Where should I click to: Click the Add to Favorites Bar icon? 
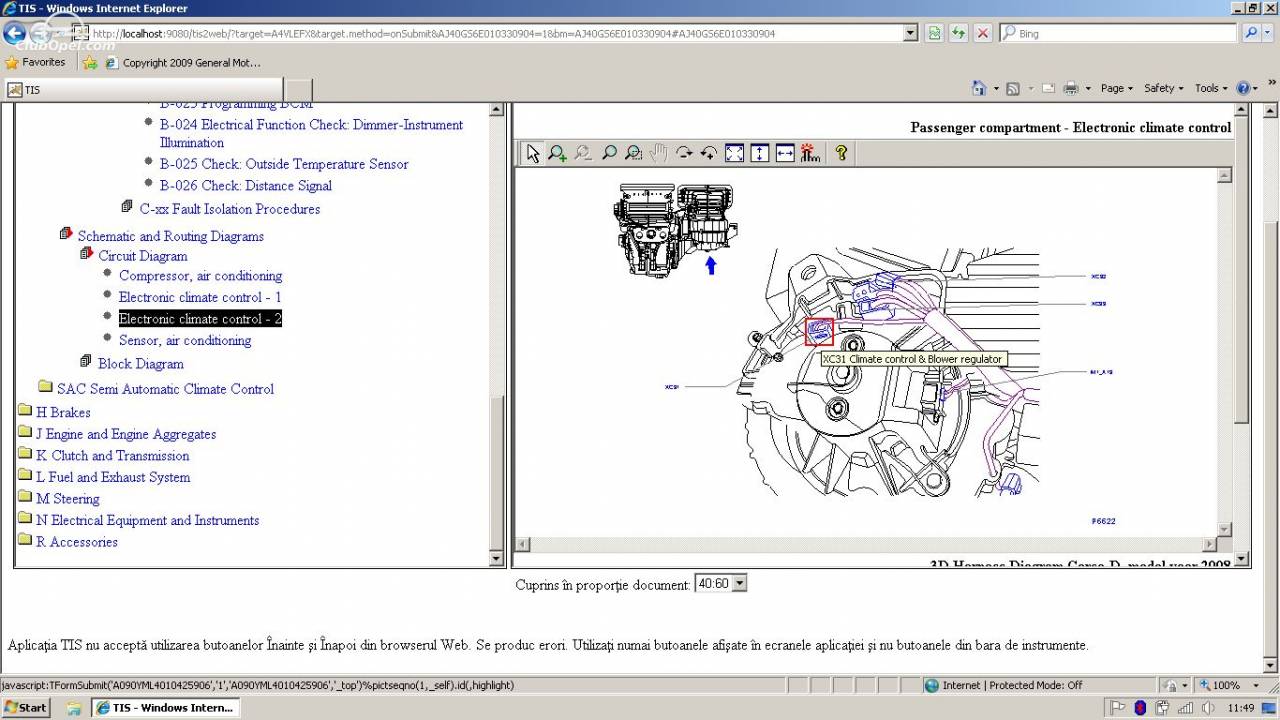(89, 62)
